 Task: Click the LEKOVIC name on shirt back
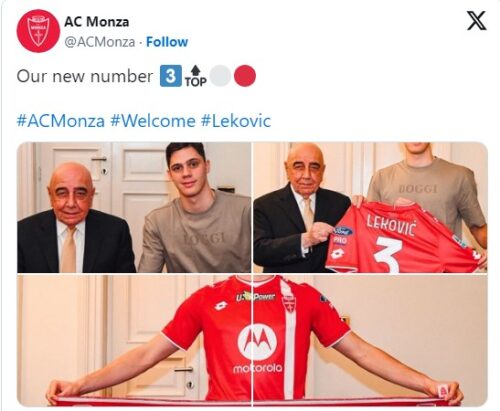point(391,225)
